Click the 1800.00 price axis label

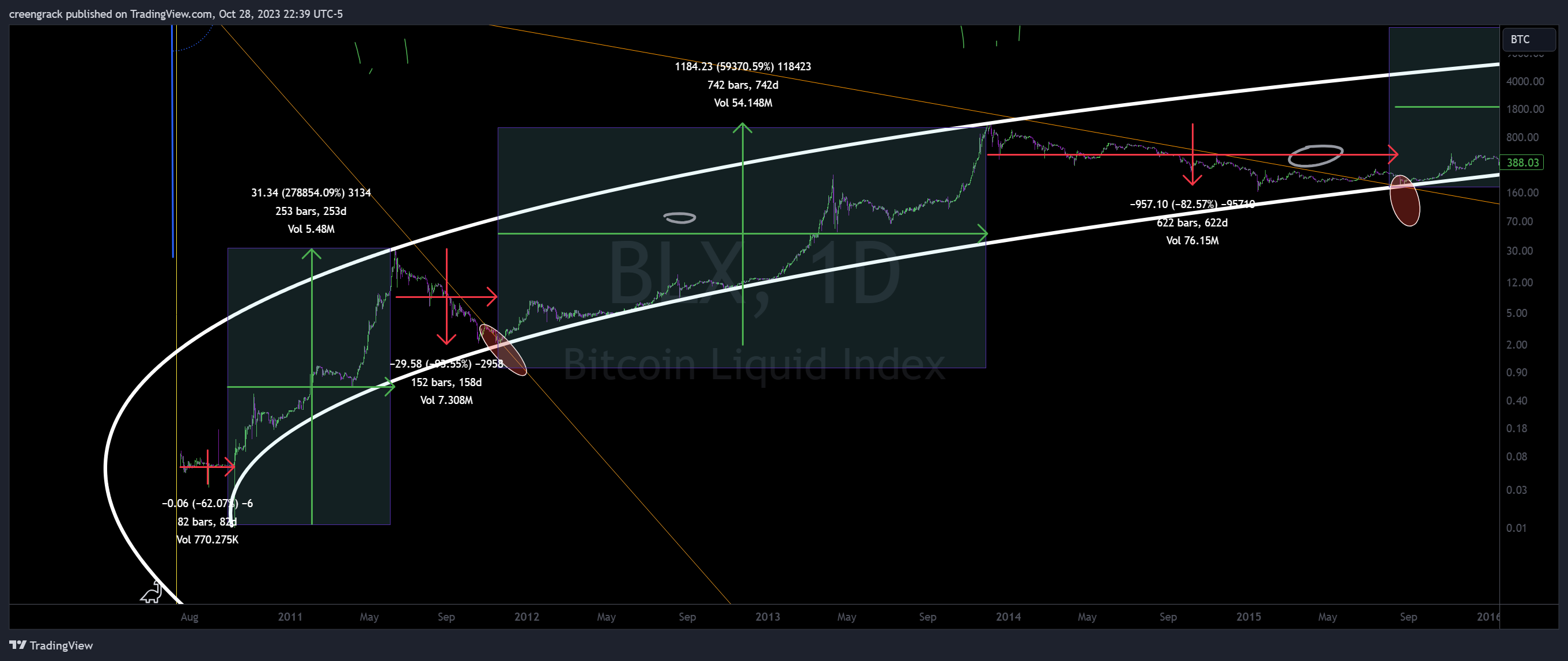(x=1525, y=109)
